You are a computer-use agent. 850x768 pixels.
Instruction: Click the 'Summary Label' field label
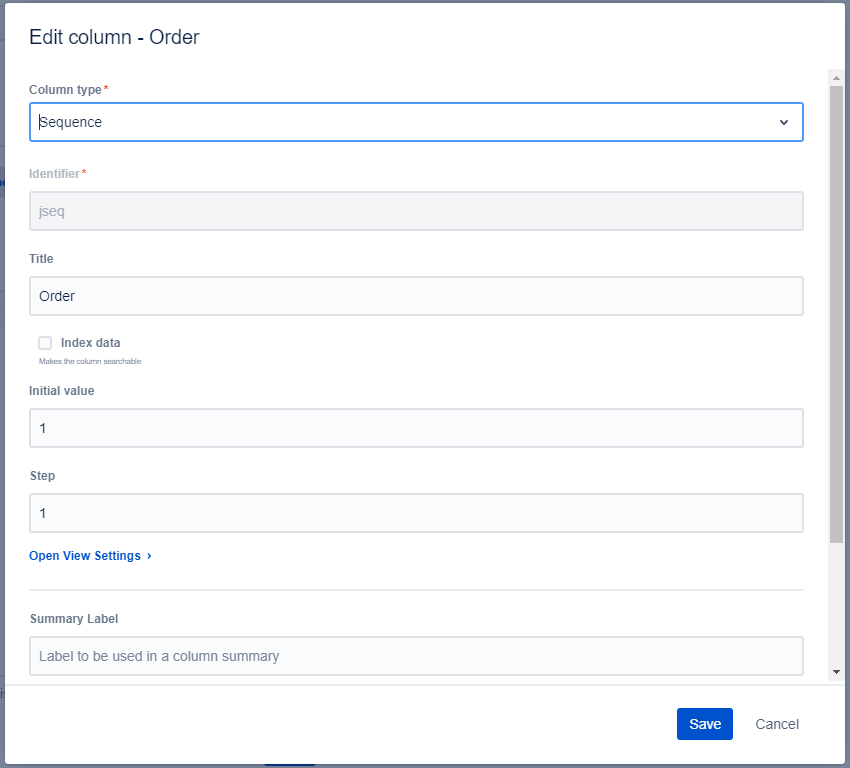coord(74,619)
